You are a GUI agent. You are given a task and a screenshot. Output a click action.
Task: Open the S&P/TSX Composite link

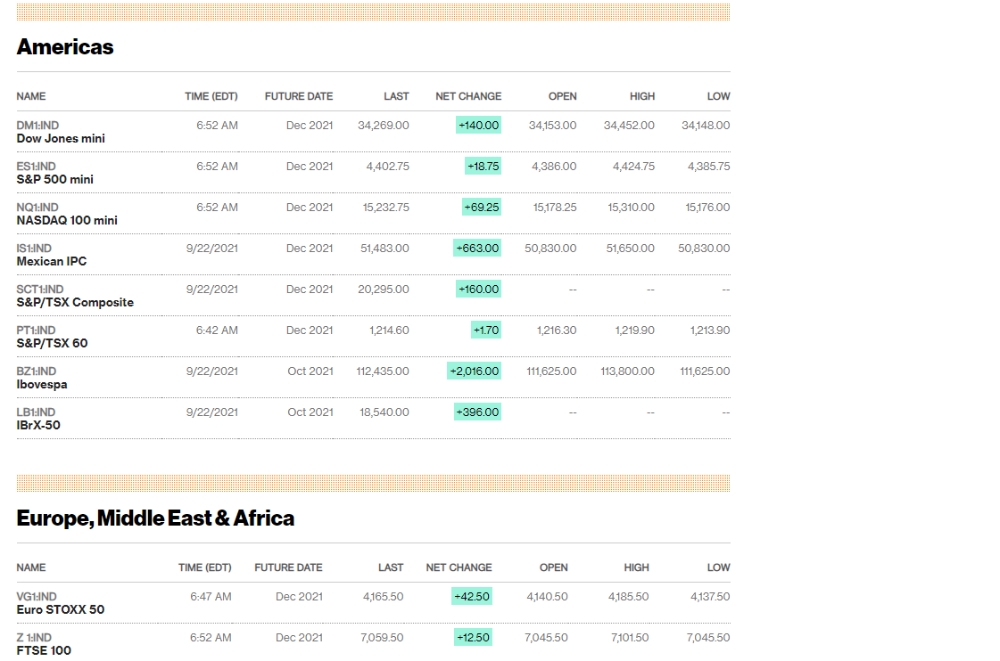(75, 302)
